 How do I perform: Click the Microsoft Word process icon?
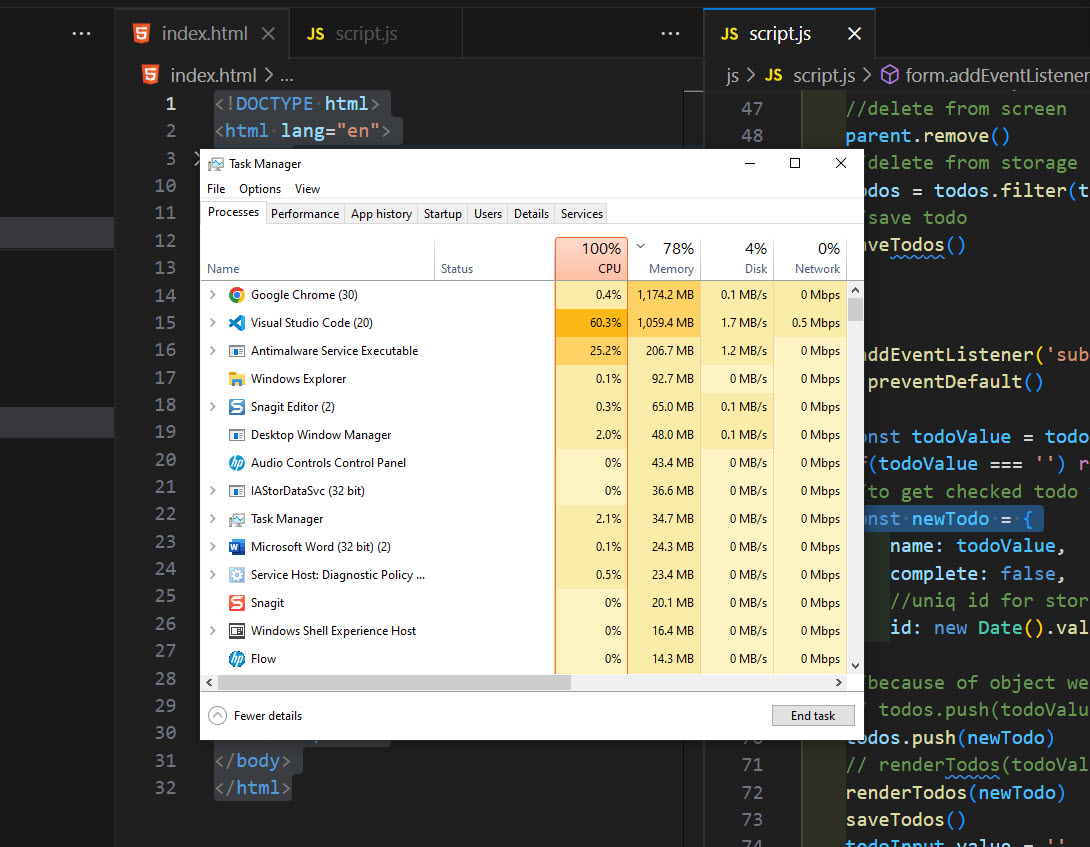click(236, 547)
